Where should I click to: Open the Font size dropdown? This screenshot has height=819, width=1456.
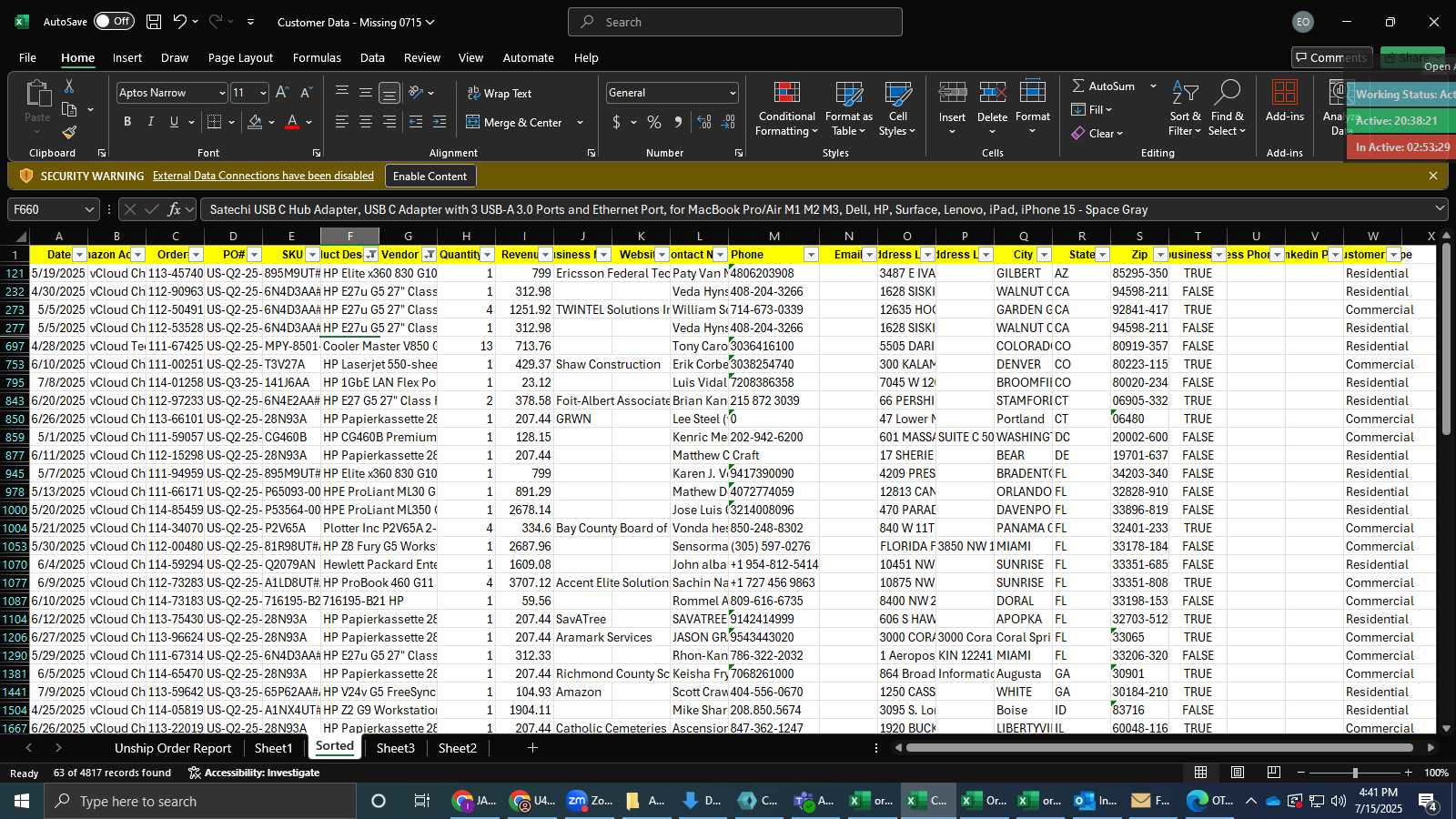[263, 93]
